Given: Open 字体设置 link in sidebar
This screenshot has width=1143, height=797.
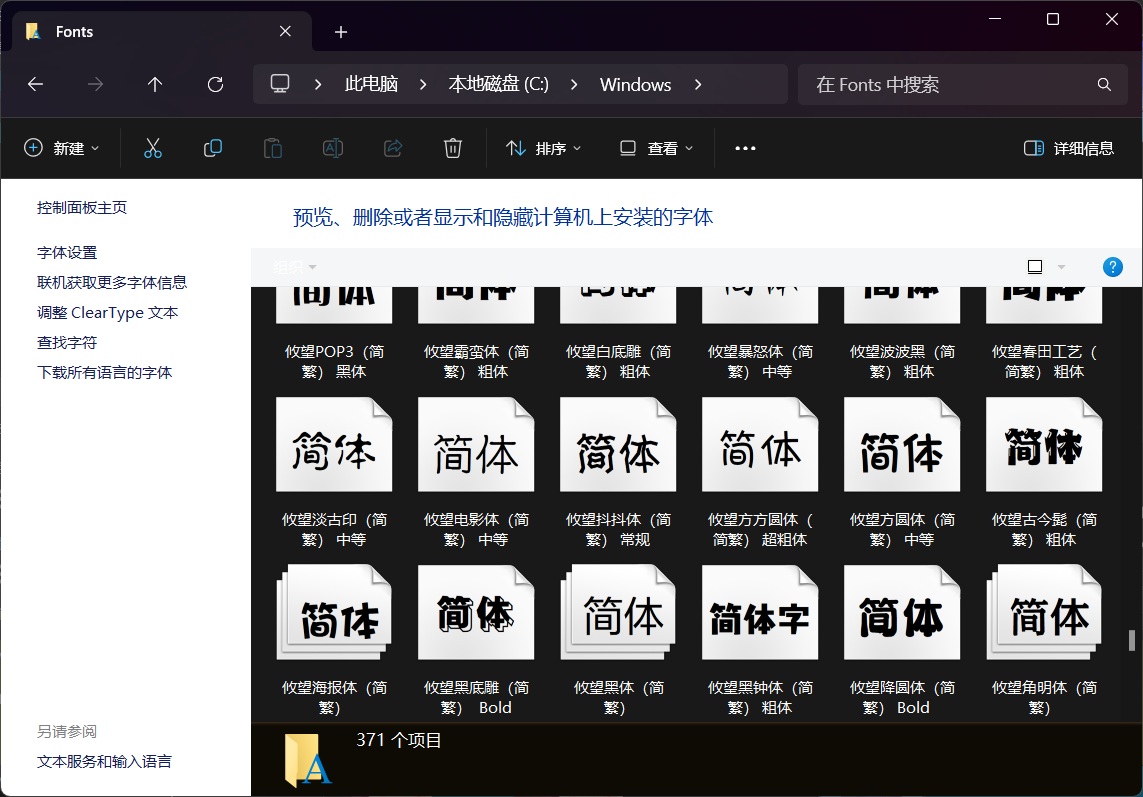Looking at the screenshot, I should pyautogui.click(x=67, y=253).
